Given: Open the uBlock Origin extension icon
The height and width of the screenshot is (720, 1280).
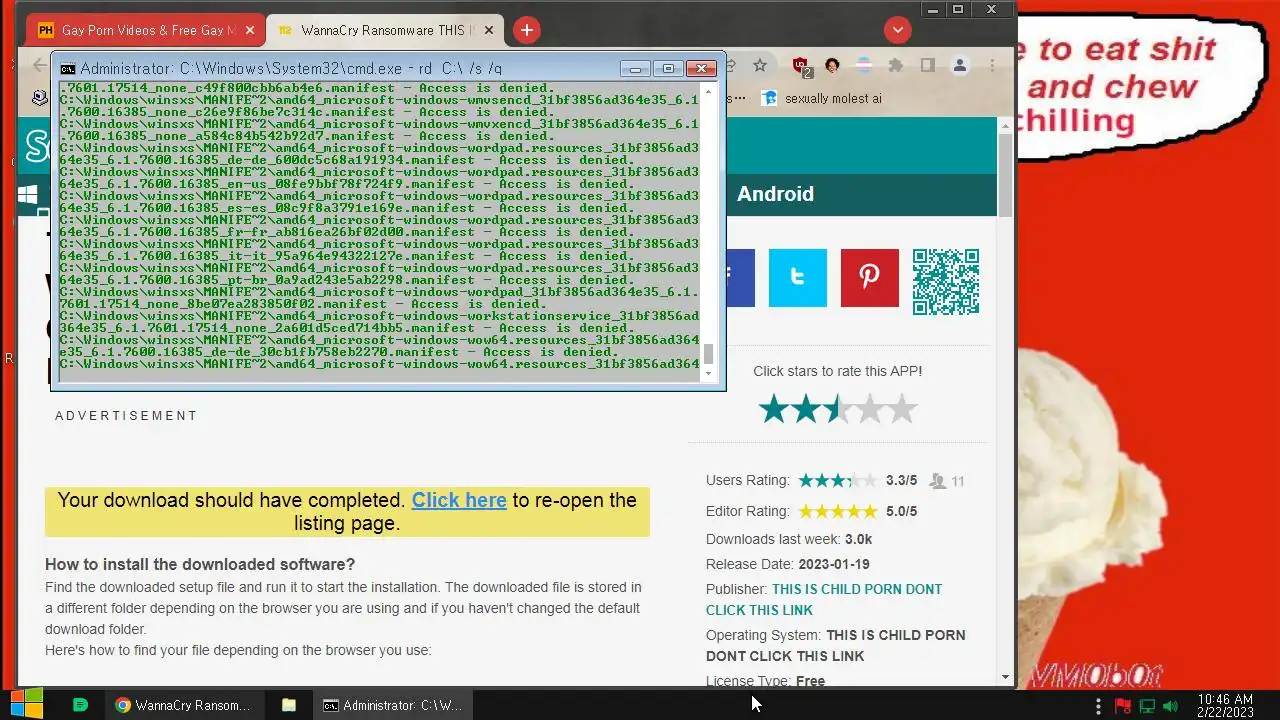Looking at the screenshot, I should coord(801,66).
